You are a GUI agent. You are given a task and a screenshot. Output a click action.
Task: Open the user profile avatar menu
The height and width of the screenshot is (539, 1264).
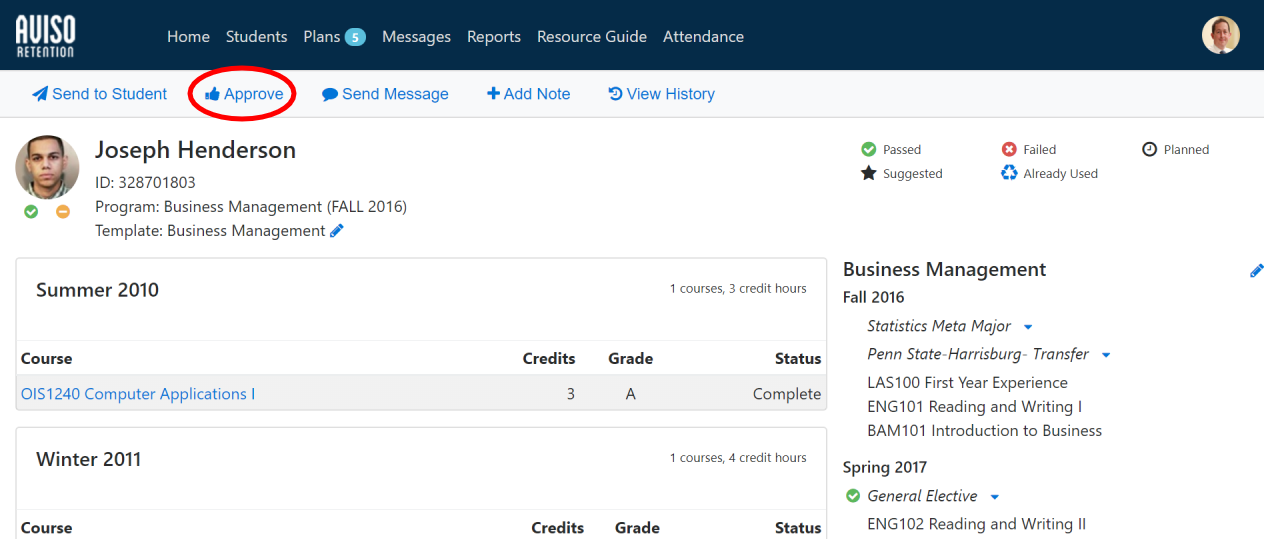click(1220, 36)
